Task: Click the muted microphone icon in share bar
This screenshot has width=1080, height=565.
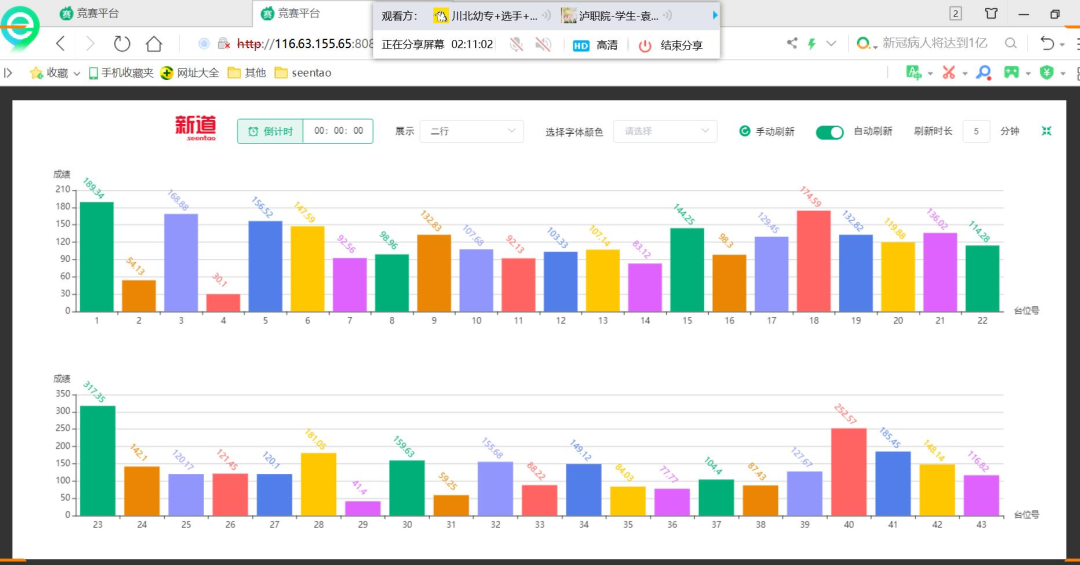Action: (516, 45)
